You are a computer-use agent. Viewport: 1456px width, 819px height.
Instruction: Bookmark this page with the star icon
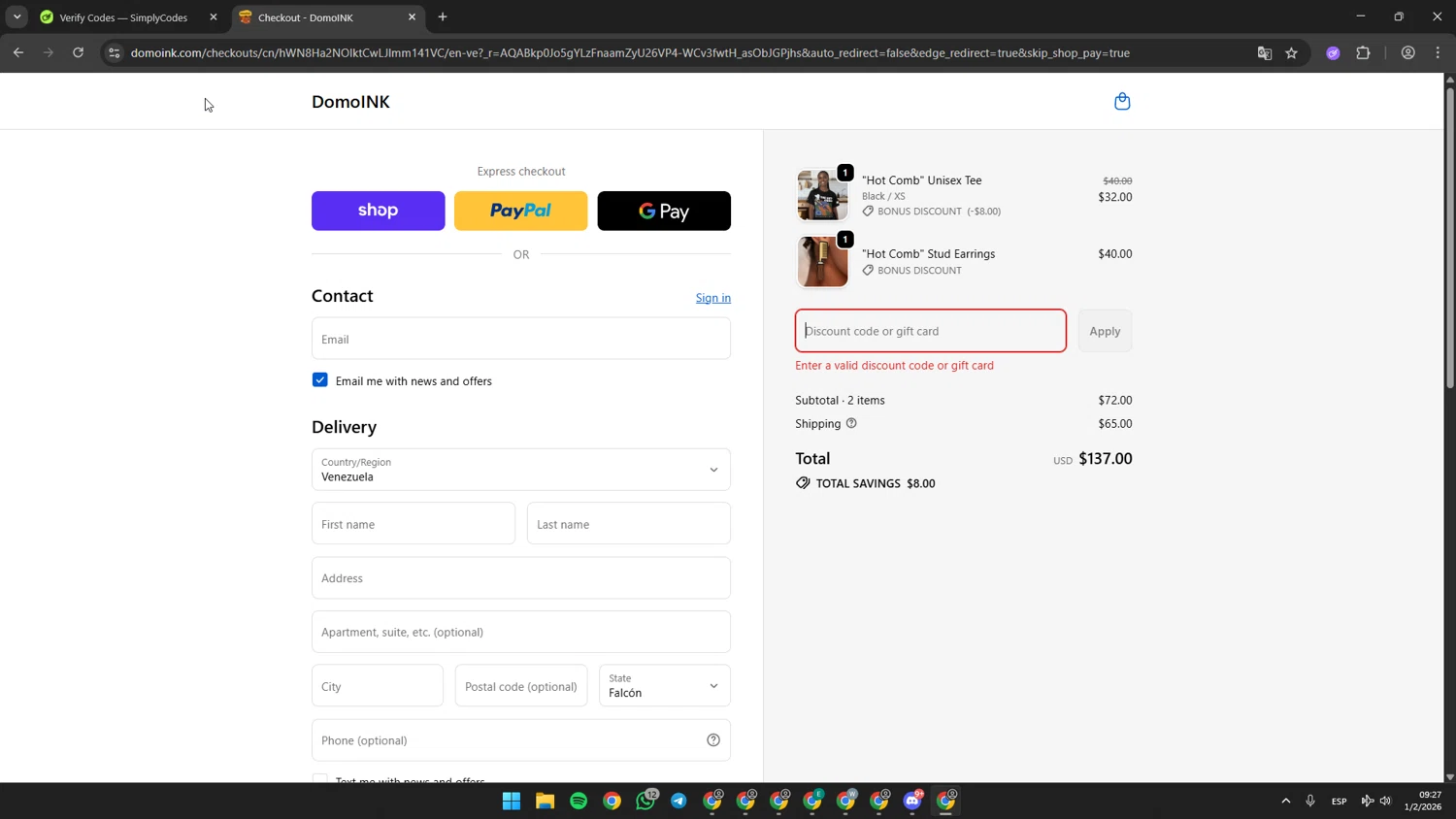click(x=1292, y=52)
